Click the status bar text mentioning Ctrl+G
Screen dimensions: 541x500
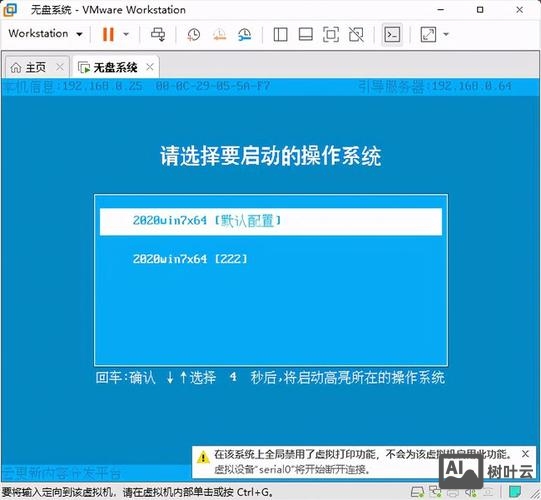click(x=137, y=492)
